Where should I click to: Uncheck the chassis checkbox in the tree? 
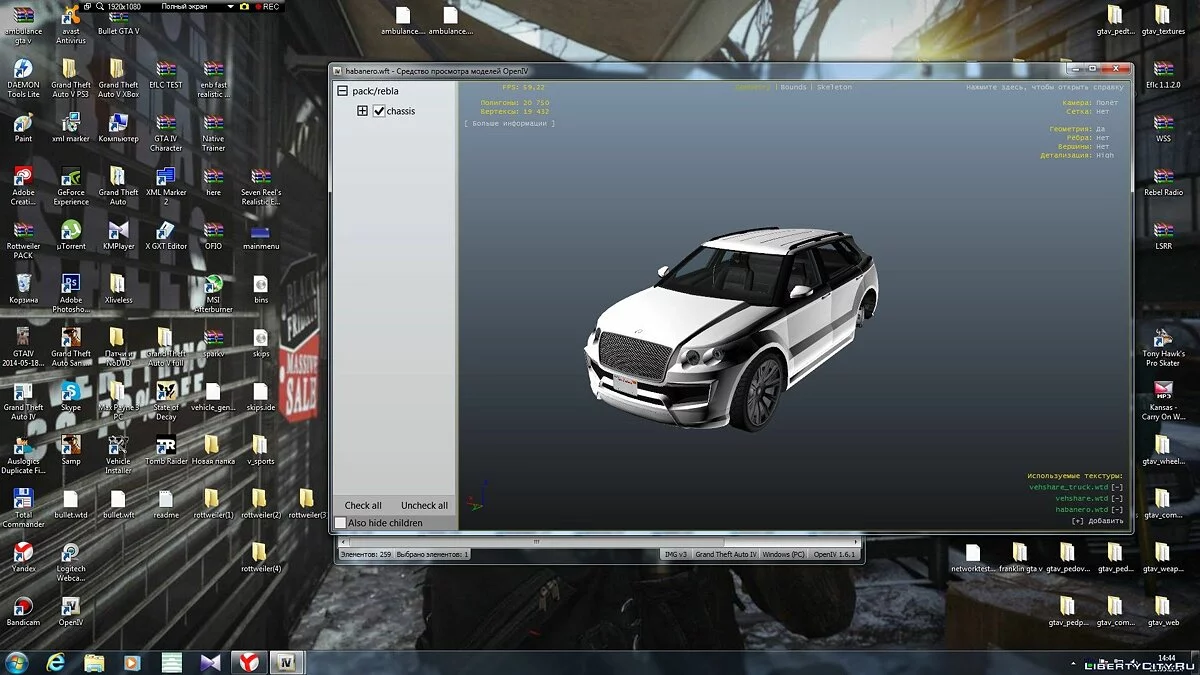pos(379,111)
